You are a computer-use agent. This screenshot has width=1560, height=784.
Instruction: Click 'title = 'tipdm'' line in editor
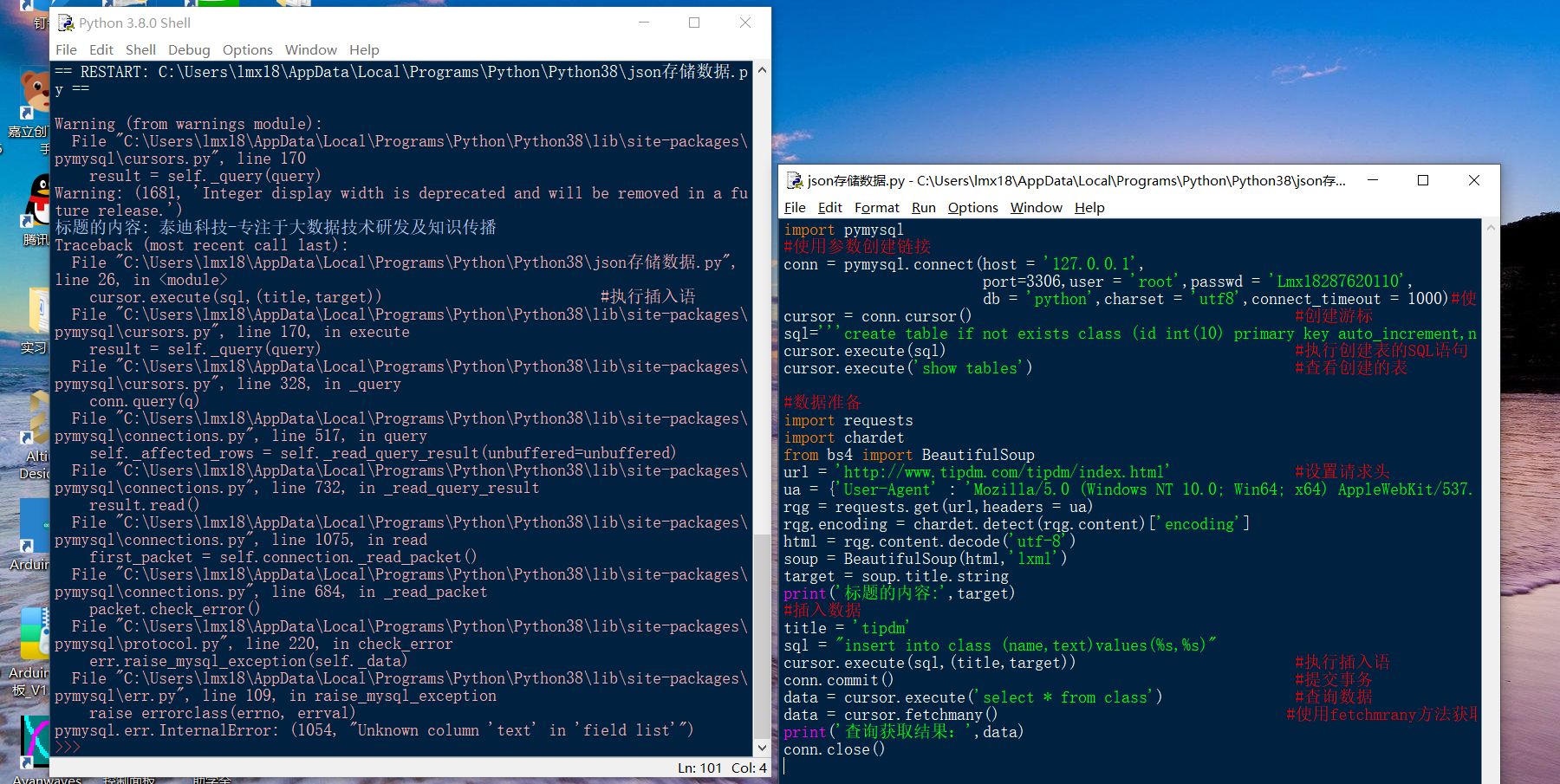(x=846, y=628)
